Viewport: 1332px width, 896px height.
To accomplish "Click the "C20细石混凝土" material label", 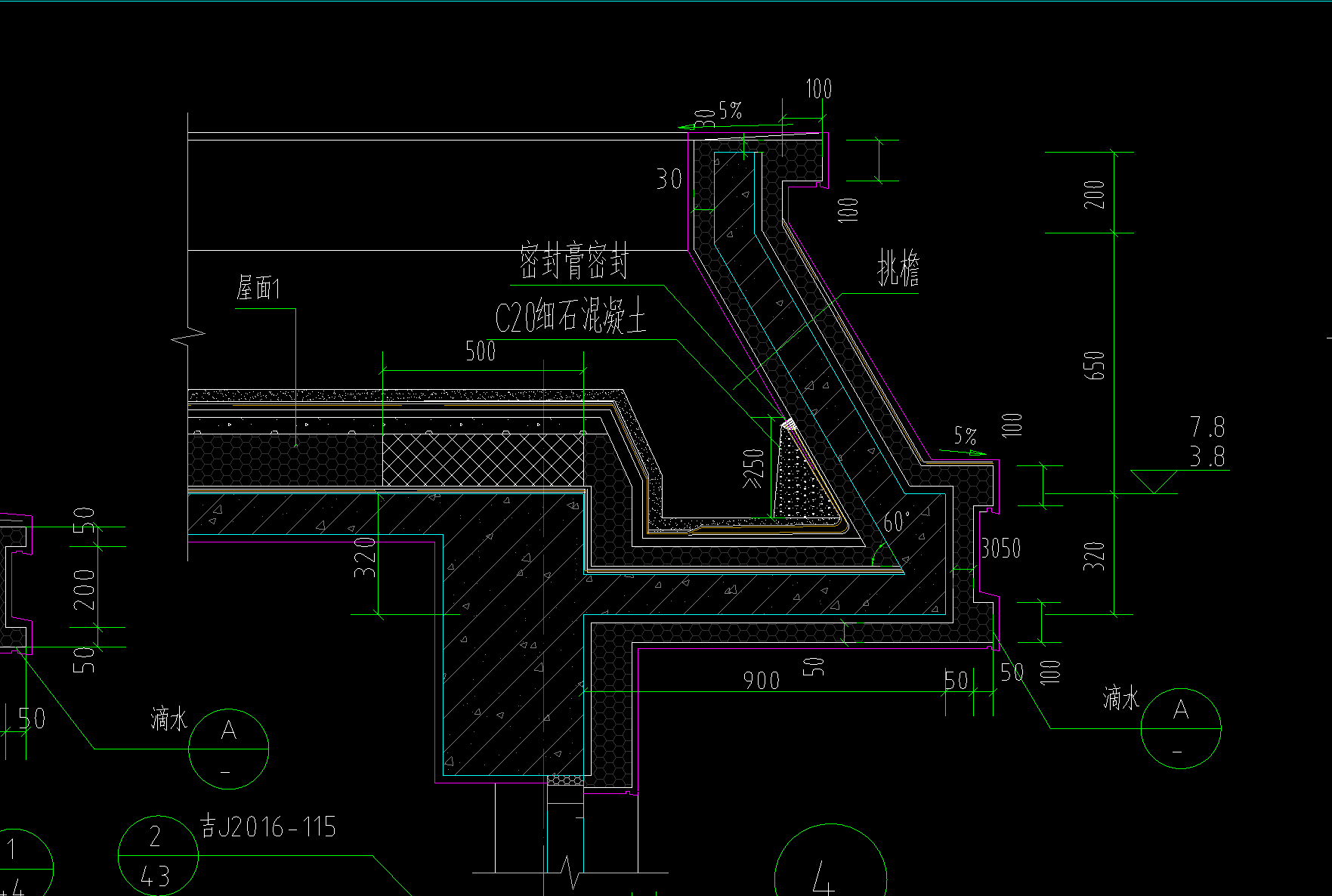I will [x=571, y=317].
